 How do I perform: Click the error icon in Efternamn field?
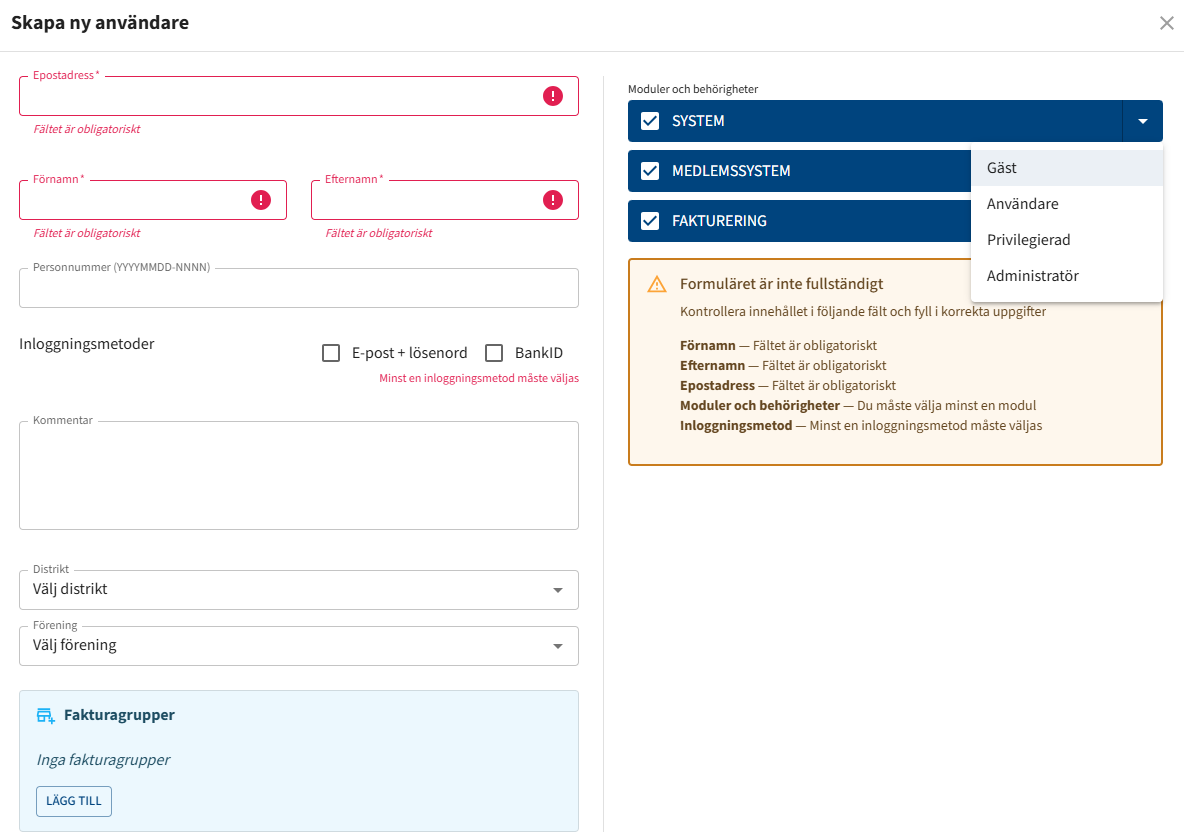coord(553,200)
